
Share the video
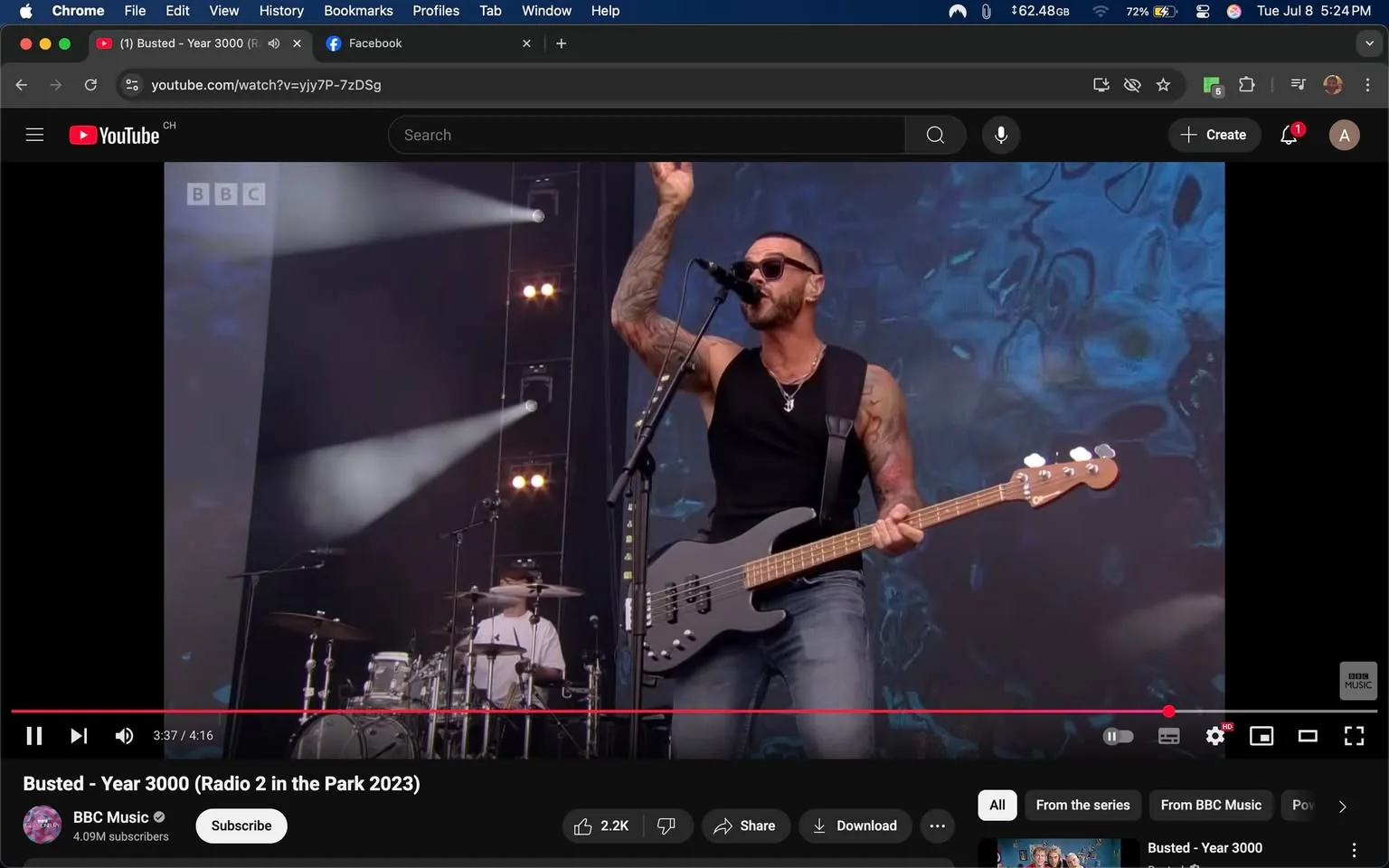745,826
